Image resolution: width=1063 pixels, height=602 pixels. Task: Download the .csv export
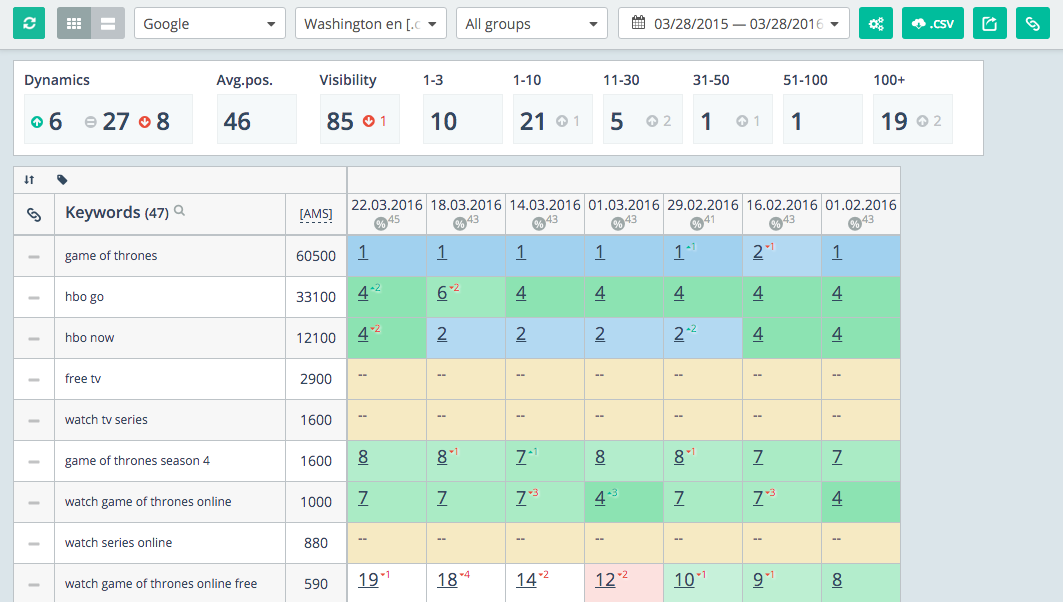pyautogui.click(x=933, y=23)
